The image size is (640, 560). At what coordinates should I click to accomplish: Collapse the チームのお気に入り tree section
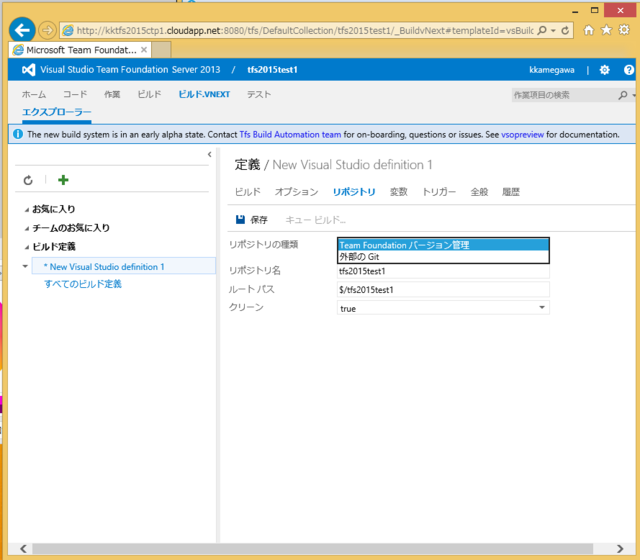[27, 229]
